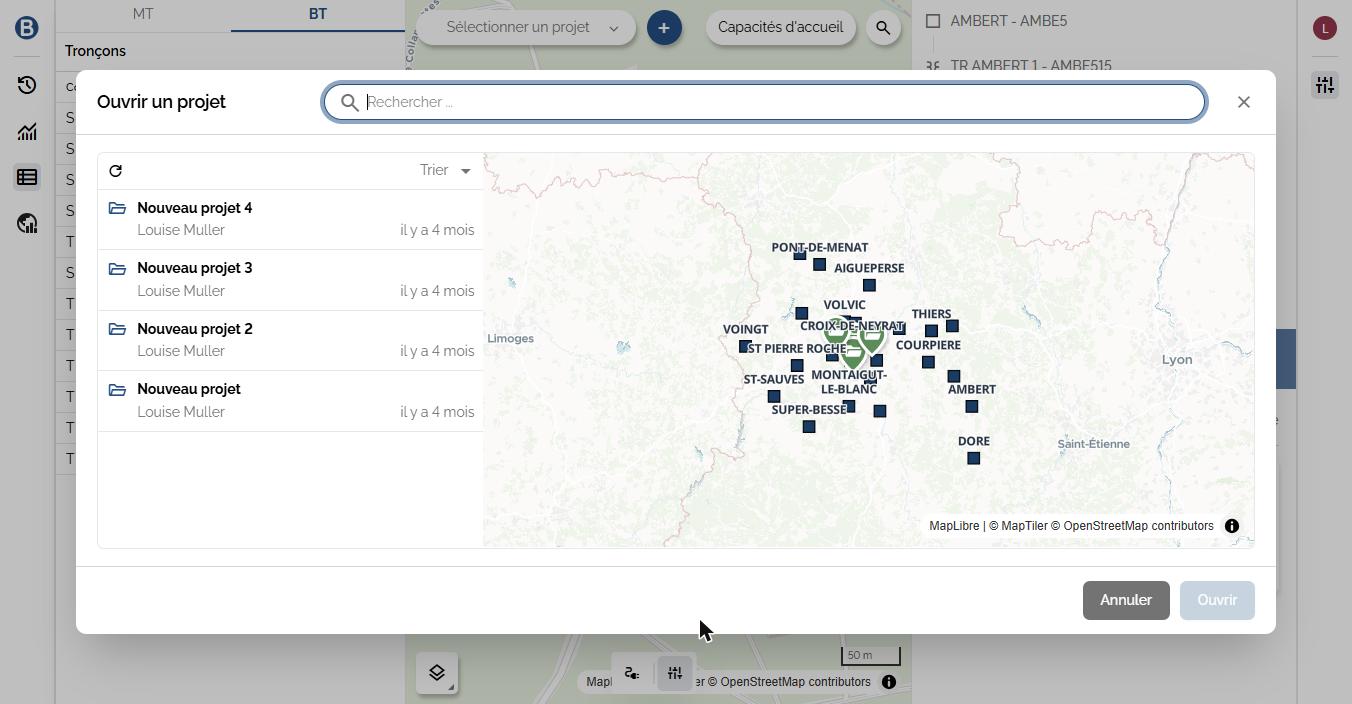Click the SUPER-BESSE marker on map
This screenshot has height=704, width=1352.
[809, 427]
